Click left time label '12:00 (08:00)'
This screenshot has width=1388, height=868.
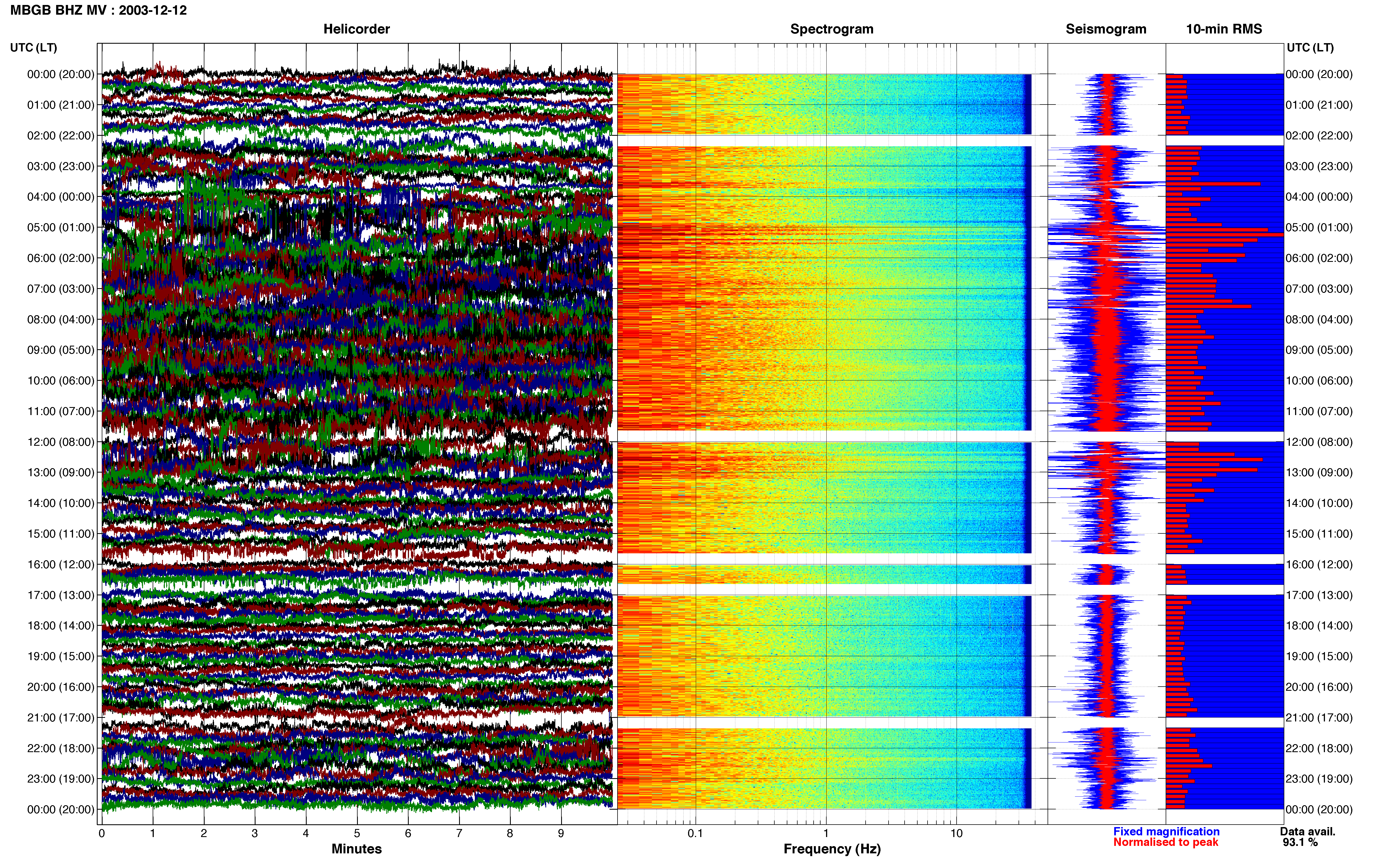(x=61, y=442)
